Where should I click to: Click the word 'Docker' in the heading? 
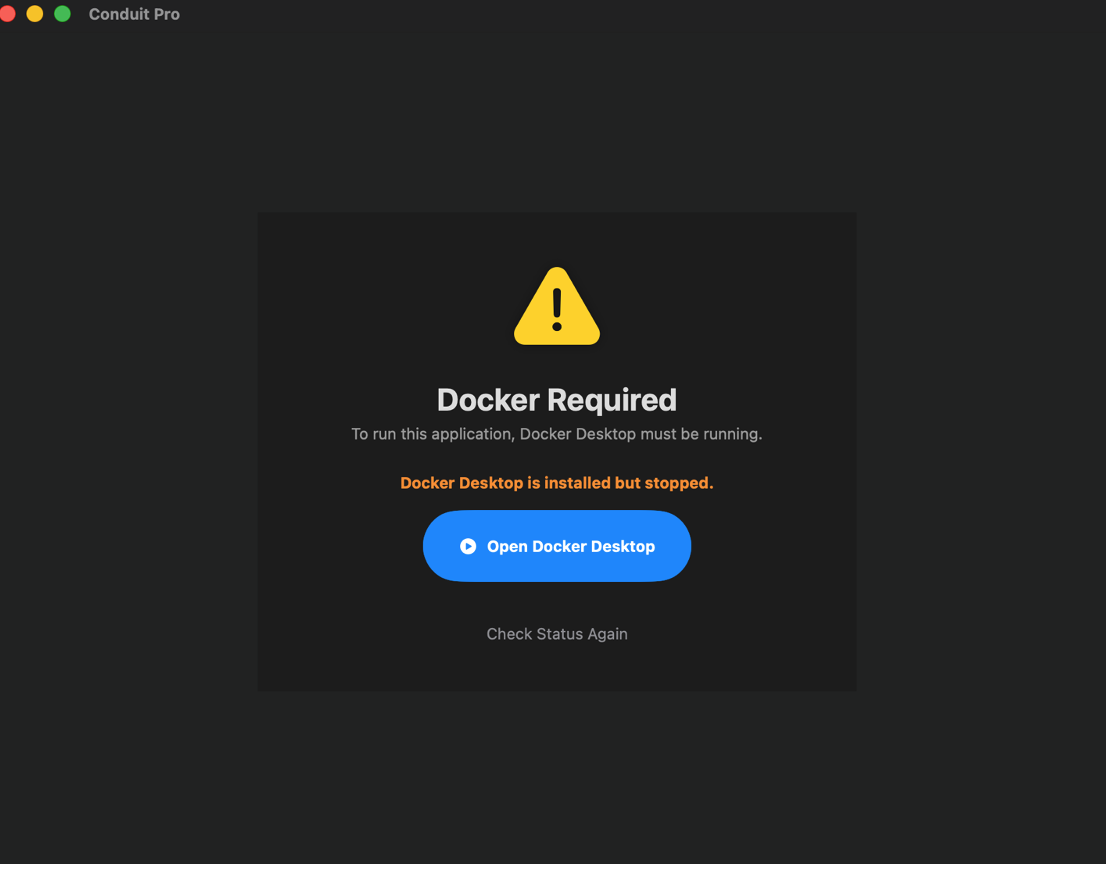point(488,400)
